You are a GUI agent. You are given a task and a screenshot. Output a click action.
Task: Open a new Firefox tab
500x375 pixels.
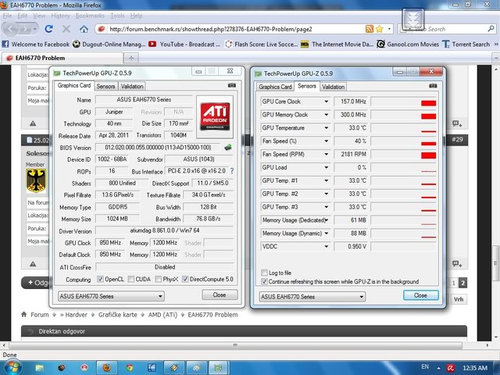[131, 58]
